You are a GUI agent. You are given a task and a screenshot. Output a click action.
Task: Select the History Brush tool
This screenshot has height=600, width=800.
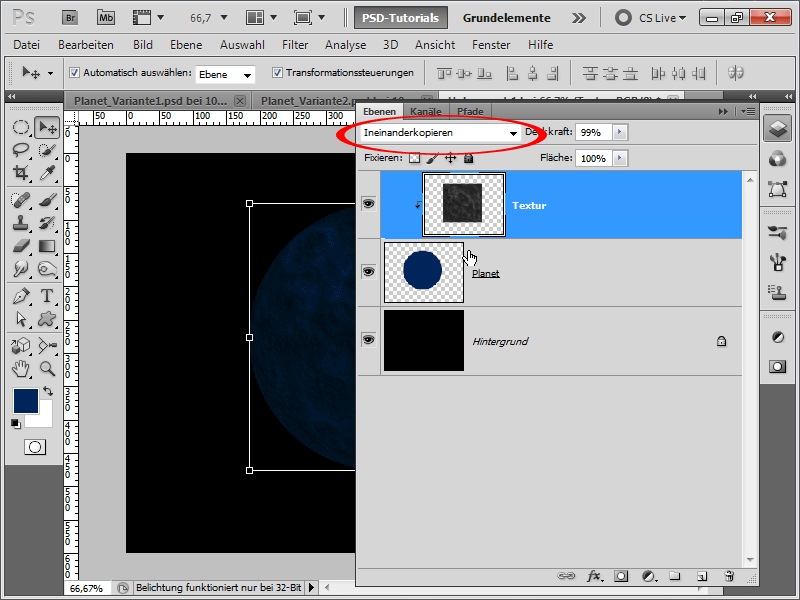[x=47, y=223]
